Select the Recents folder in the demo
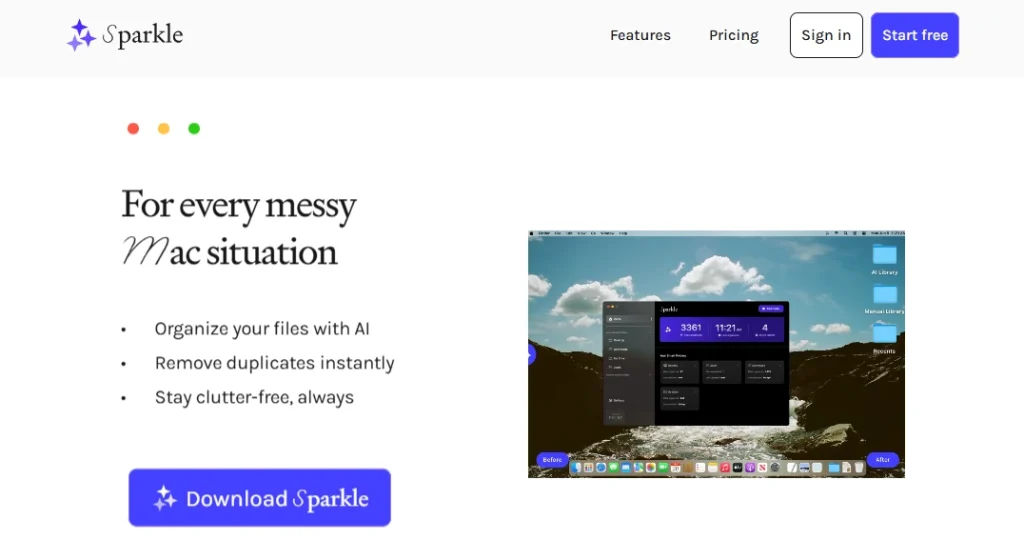 click(x=884, y=338)
